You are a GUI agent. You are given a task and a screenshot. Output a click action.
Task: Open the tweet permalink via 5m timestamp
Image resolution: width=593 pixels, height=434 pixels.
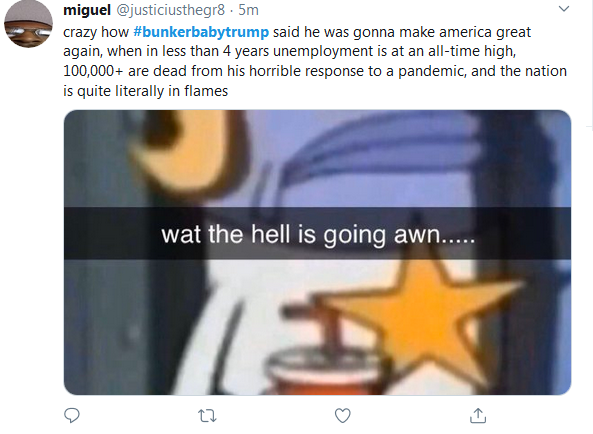point(248,10)
